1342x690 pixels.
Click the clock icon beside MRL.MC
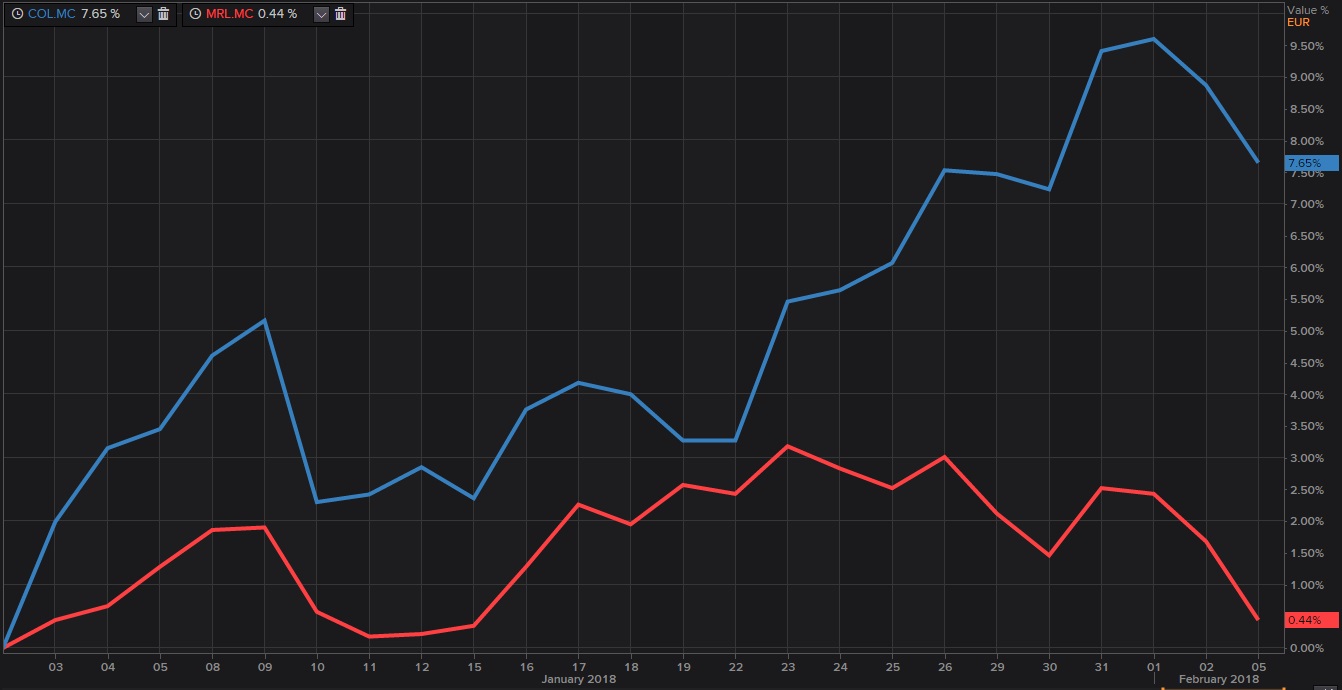click(195, 14)
